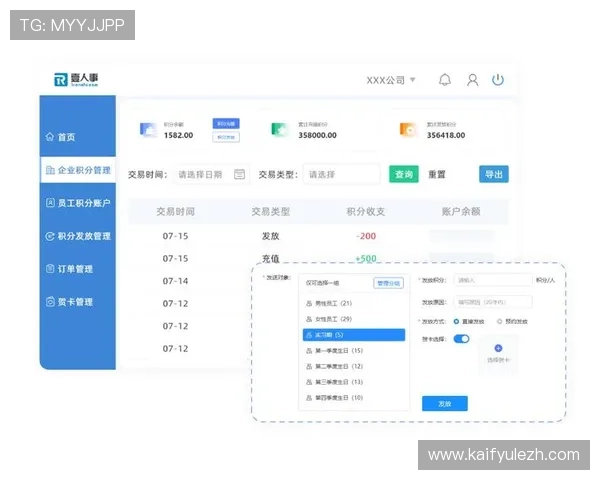Click the home icon beside 首页
The height and width of the screenshot is (480, 600).
pyautogui.click(x=50, y=137)
